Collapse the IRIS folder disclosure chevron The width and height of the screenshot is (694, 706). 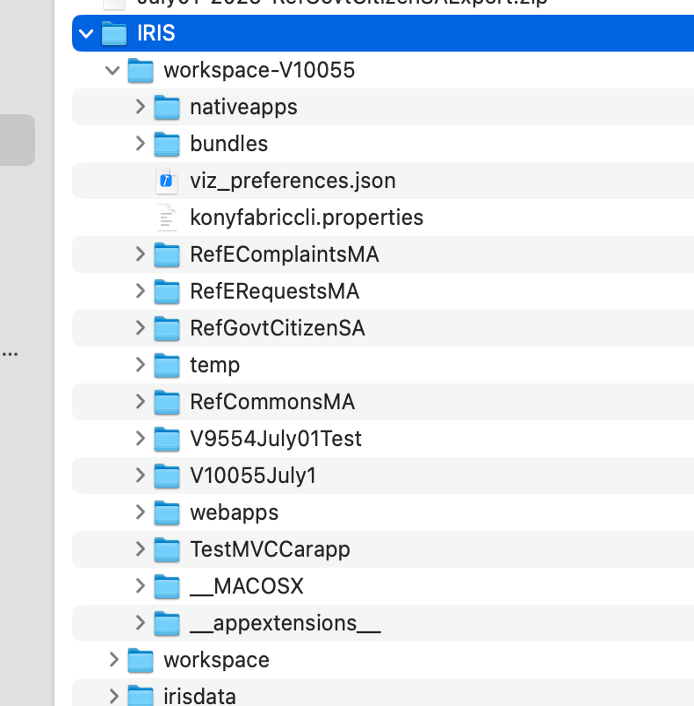point(86,33)
